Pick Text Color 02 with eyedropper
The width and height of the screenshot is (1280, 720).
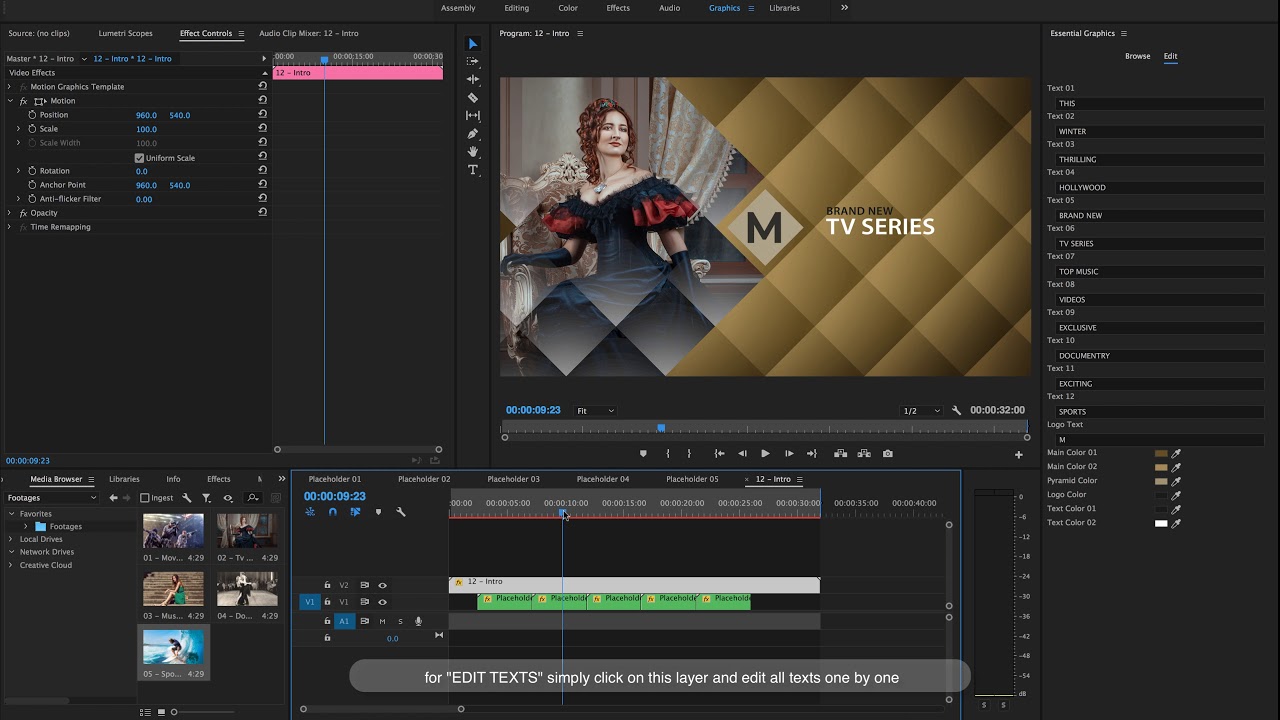[1176, 523]
